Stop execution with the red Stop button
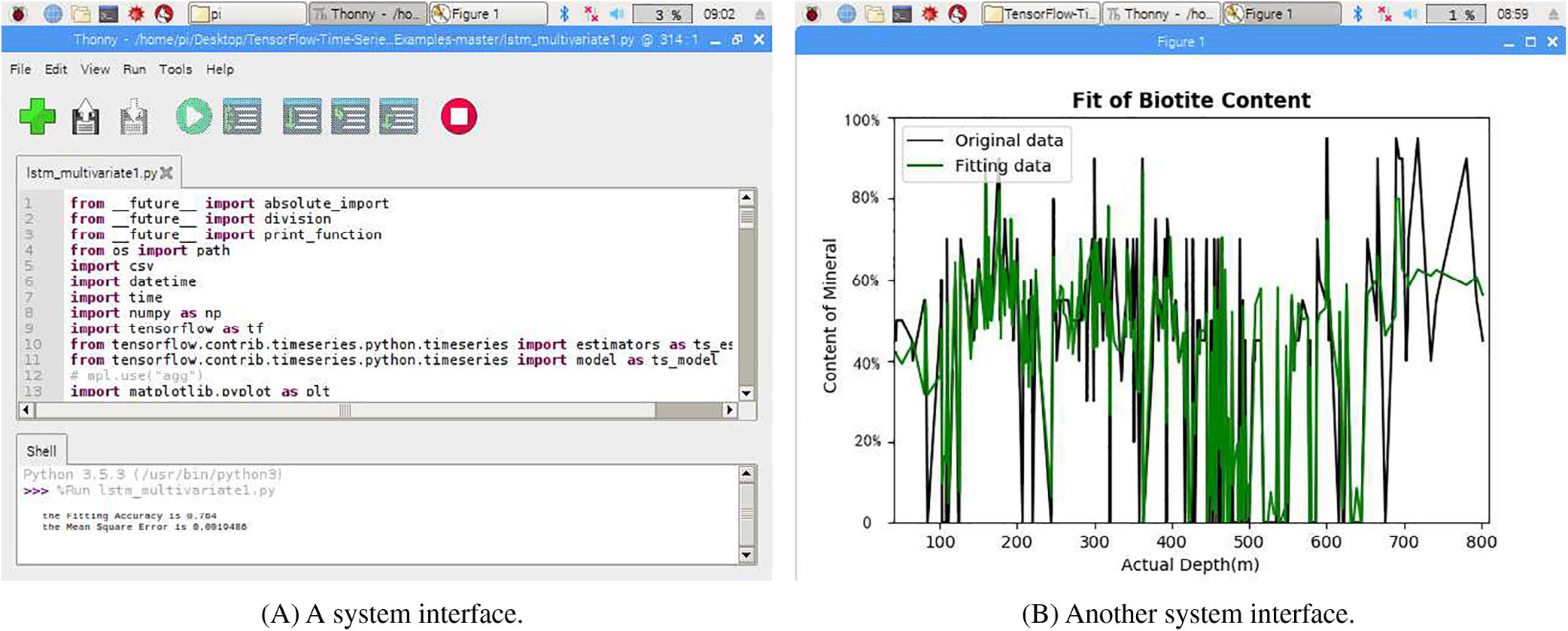Screen dimensions: 1568x631 click(x=458, y=117)
